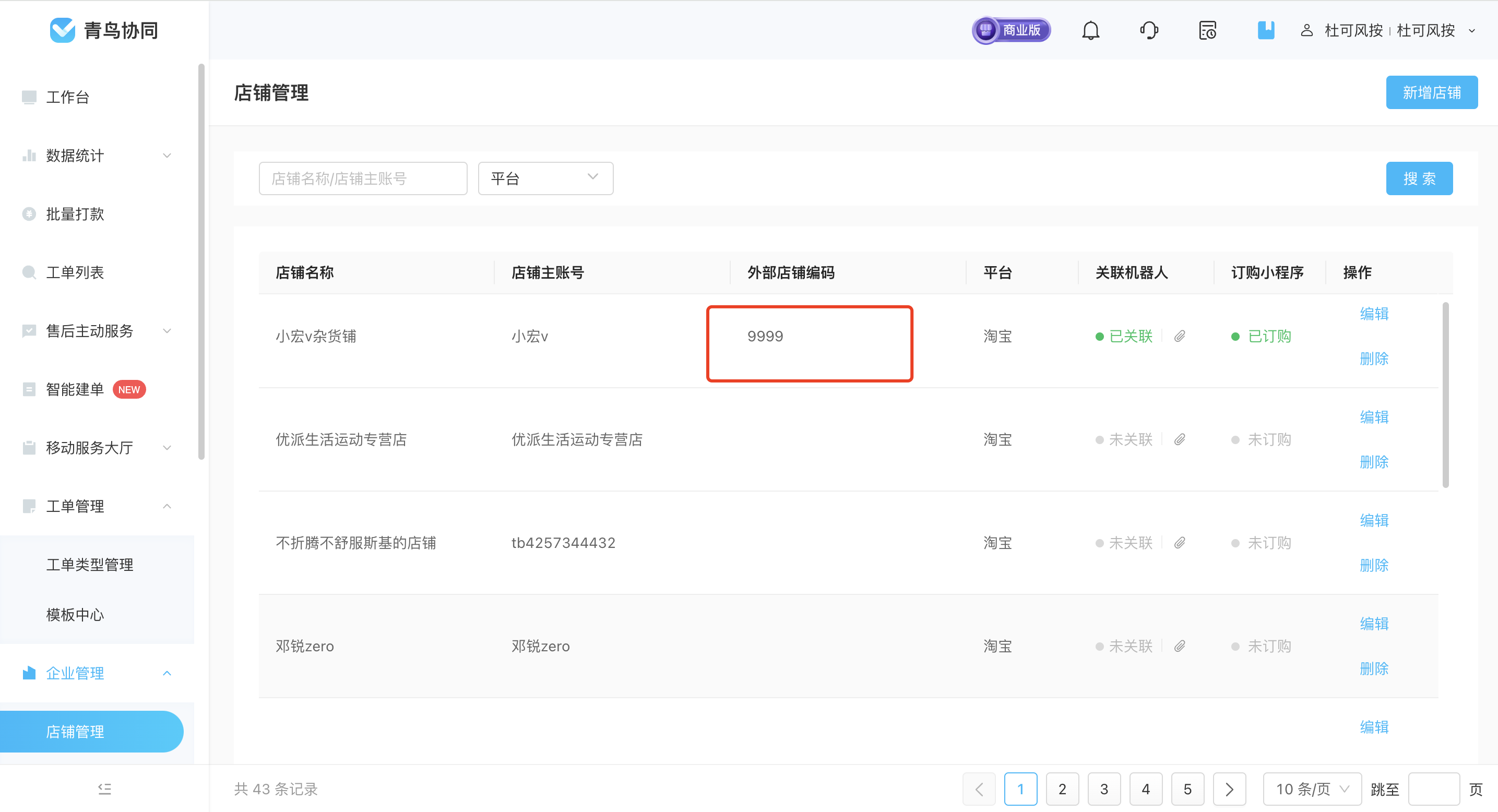Click the 工单列表 sidebar icon
1498x812 pixels.
click(29, 272)
